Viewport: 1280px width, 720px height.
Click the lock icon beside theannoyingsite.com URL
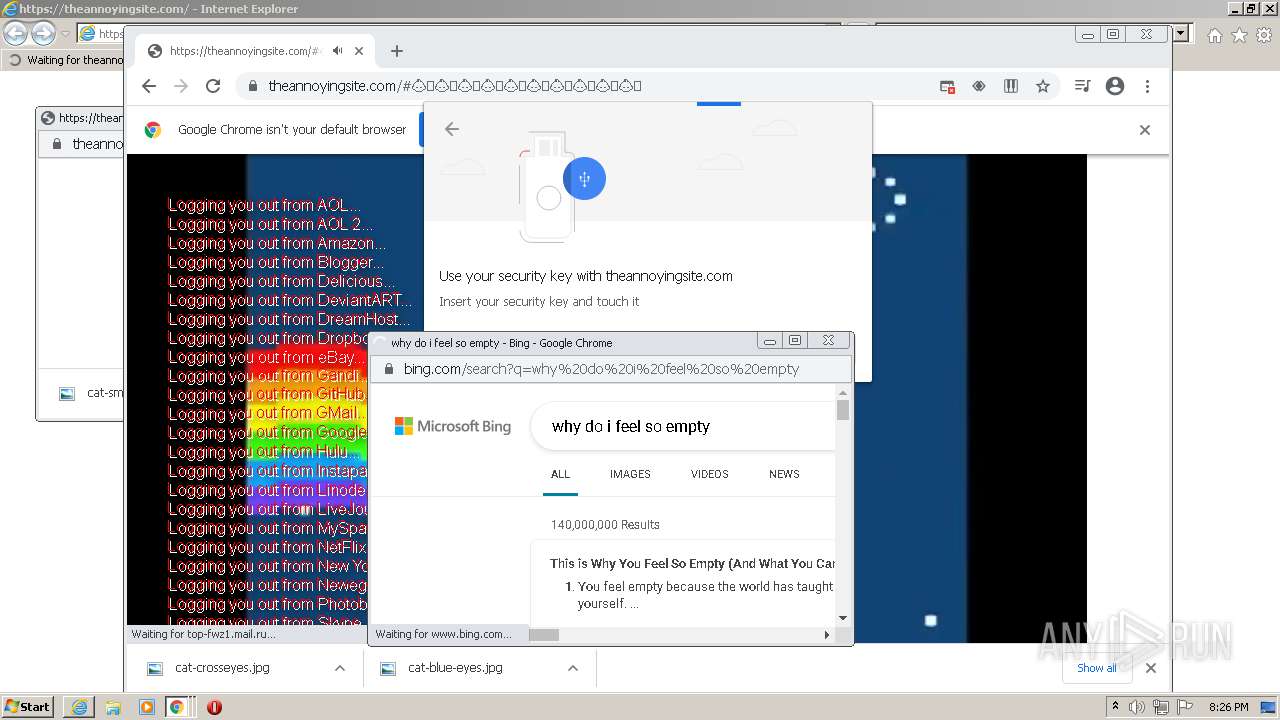point(253,86)
